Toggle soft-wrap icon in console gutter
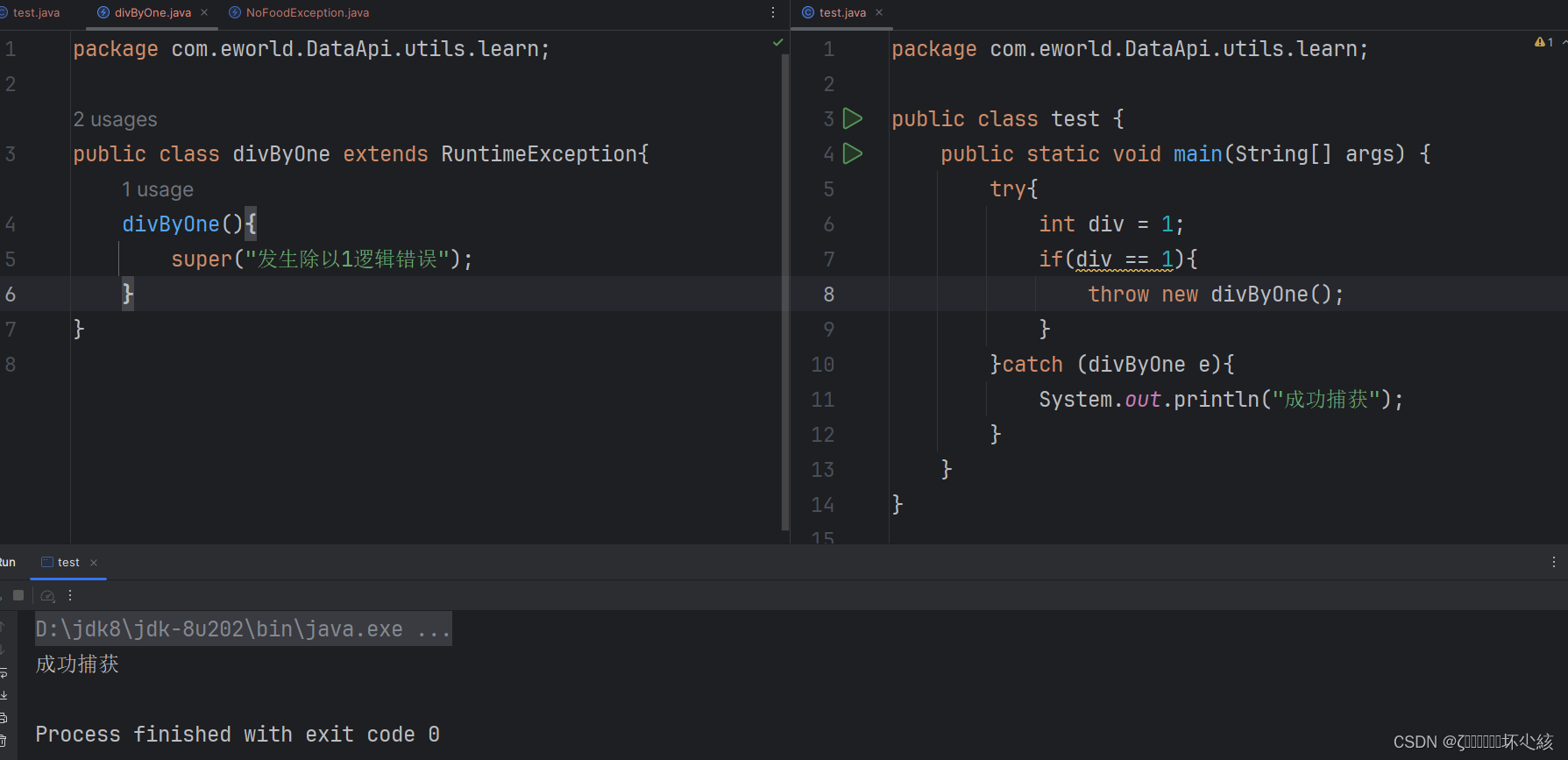Viewport: 1568px width, 760px height. [x=4, y=673]
